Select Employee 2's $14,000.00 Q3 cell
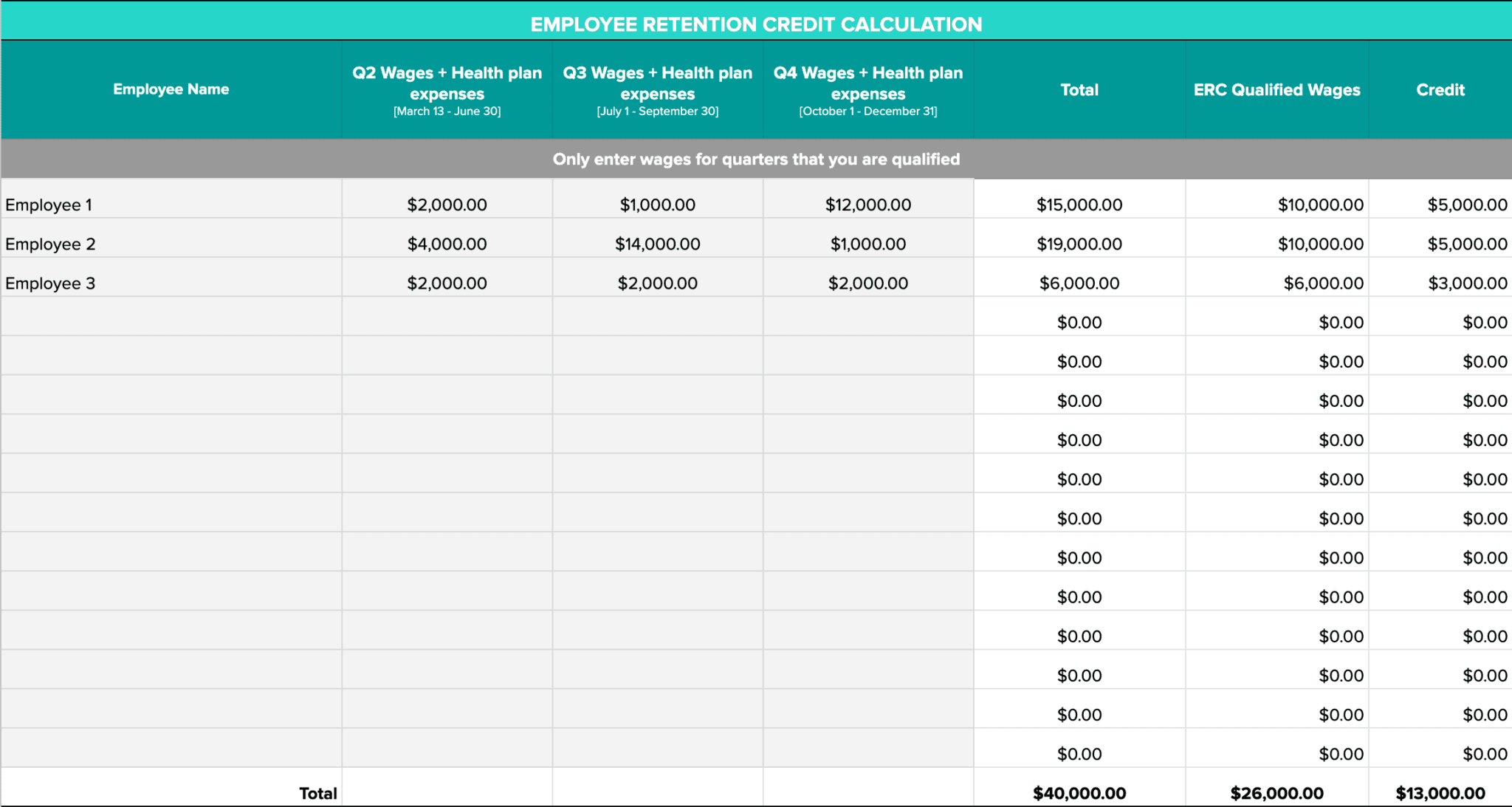 [657, 243]
